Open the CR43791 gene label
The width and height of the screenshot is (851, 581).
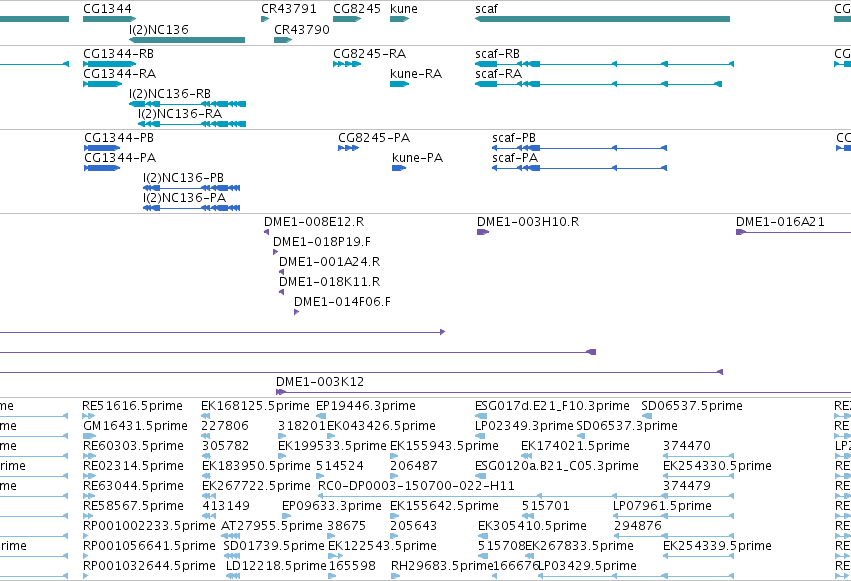(289, 9)
